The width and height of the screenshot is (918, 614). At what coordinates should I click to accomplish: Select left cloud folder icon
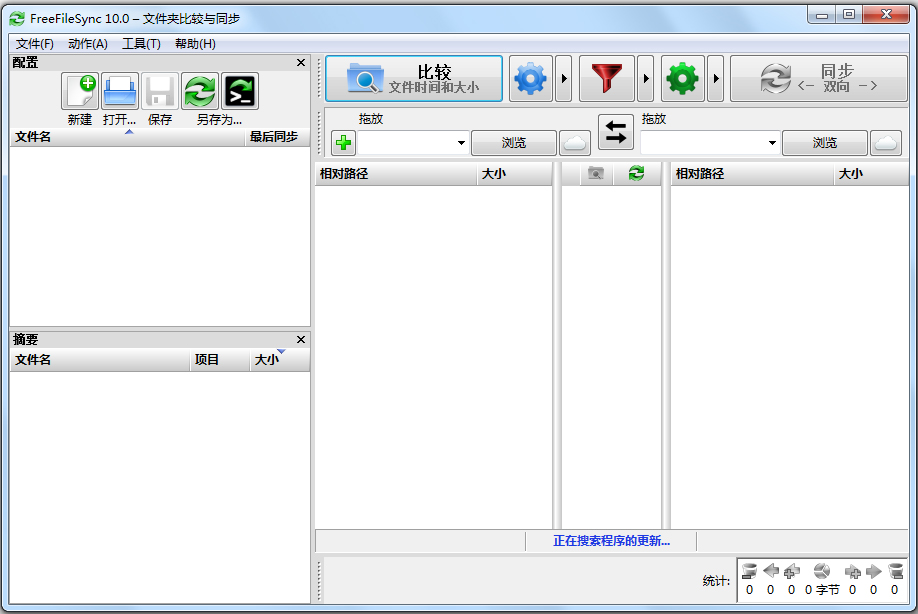(x=575, y=143)
